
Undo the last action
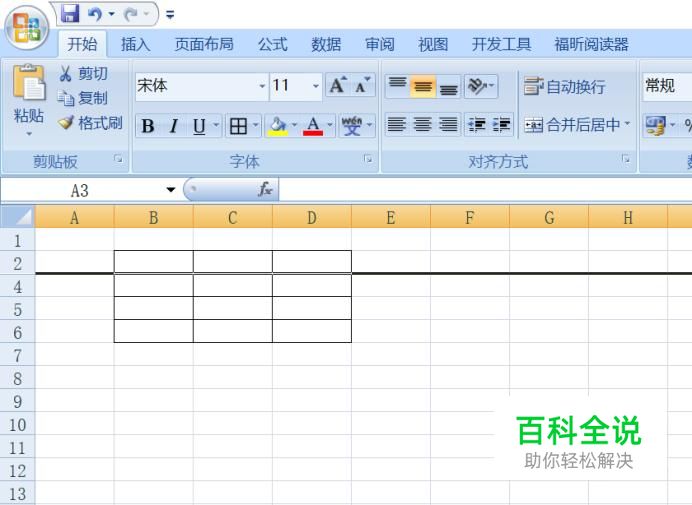(95, 14)
